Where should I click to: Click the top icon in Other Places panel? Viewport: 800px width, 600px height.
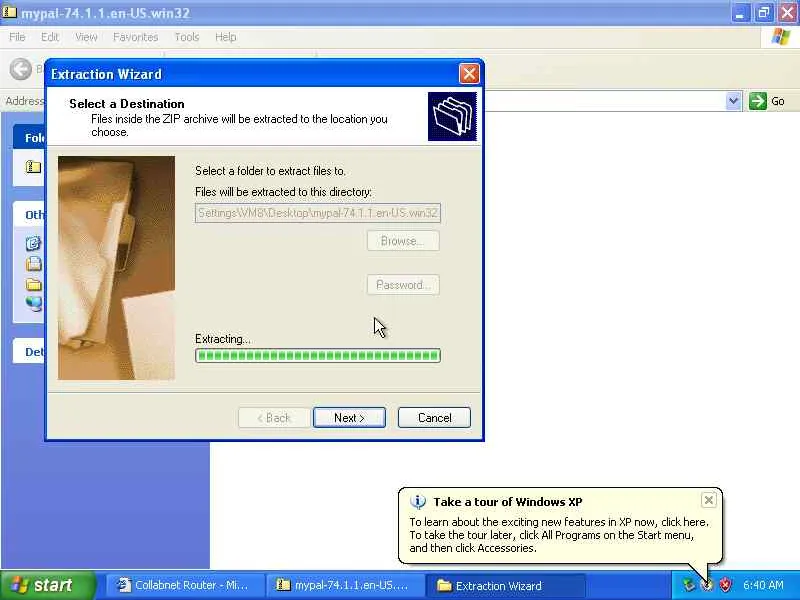(33, 243)
